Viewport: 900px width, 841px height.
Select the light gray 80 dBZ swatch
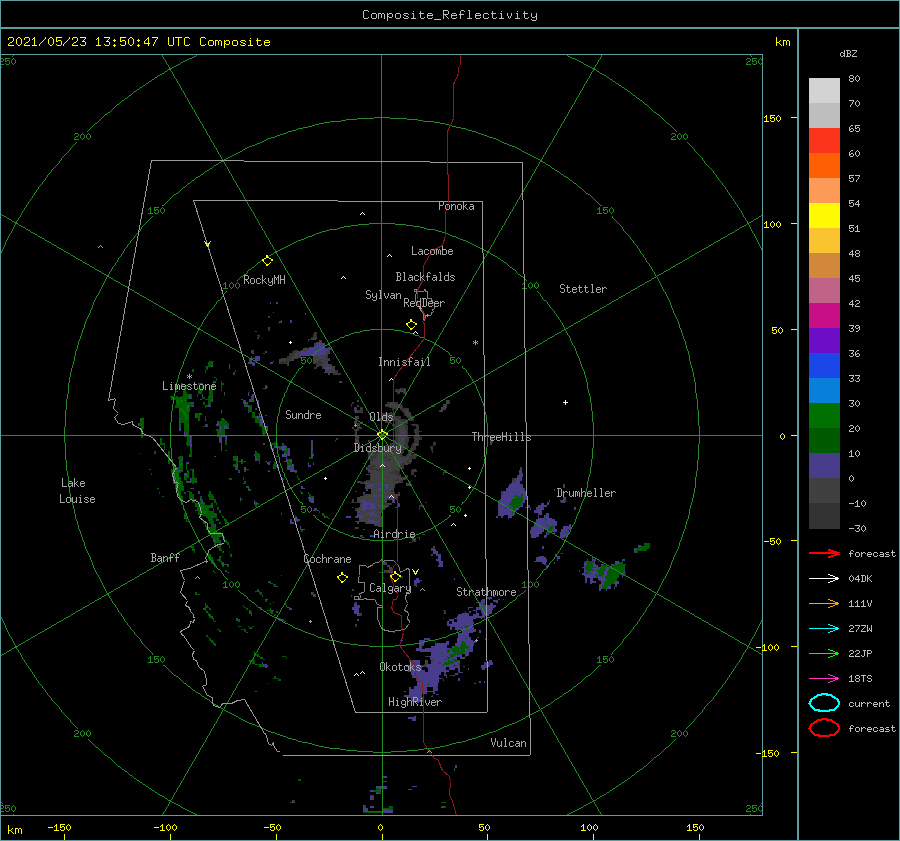[x=824, y=91]
